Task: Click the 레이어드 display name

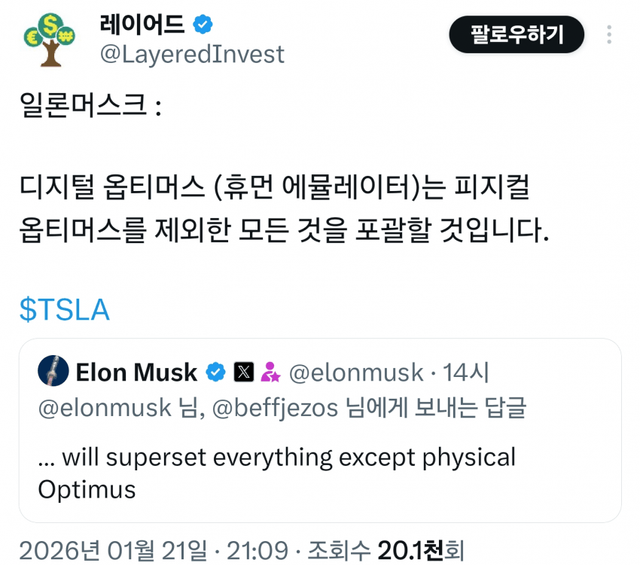Action: [140, 24]
